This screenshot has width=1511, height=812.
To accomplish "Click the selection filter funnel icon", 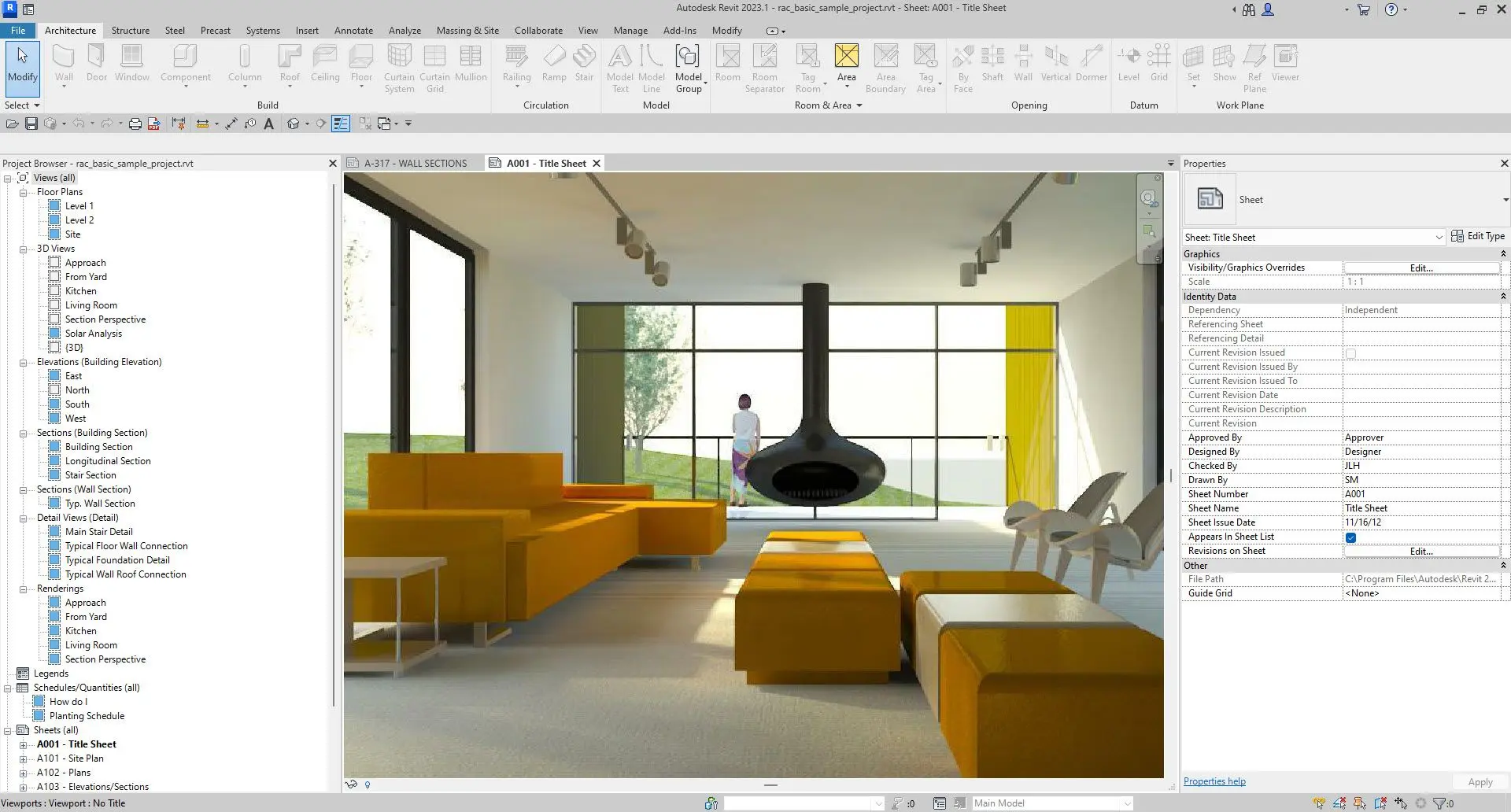I will tap(1440, 803).
